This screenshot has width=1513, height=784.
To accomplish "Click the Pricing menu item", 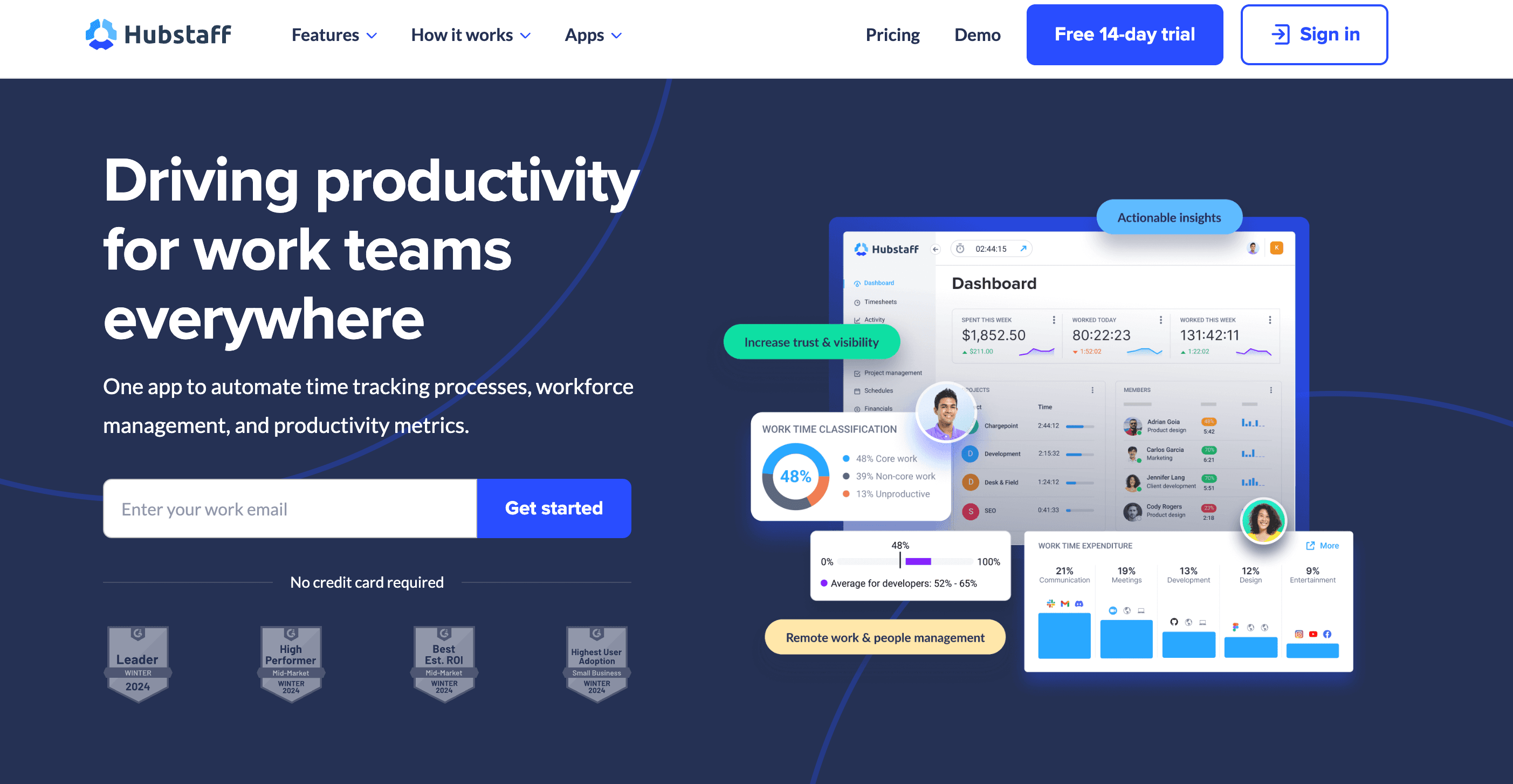I will tap(894, 33).
